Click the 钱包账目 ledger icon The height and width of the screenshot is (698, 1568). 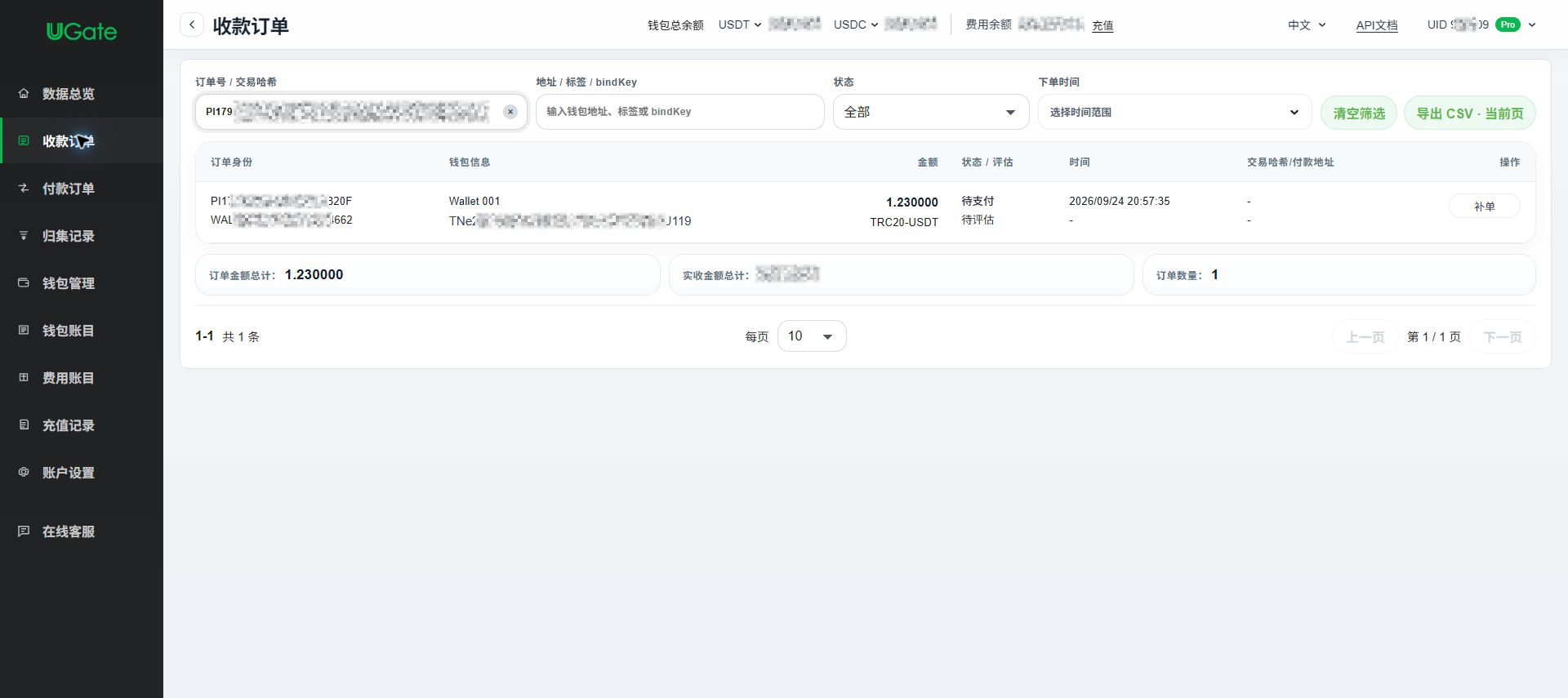coord(24,330)
